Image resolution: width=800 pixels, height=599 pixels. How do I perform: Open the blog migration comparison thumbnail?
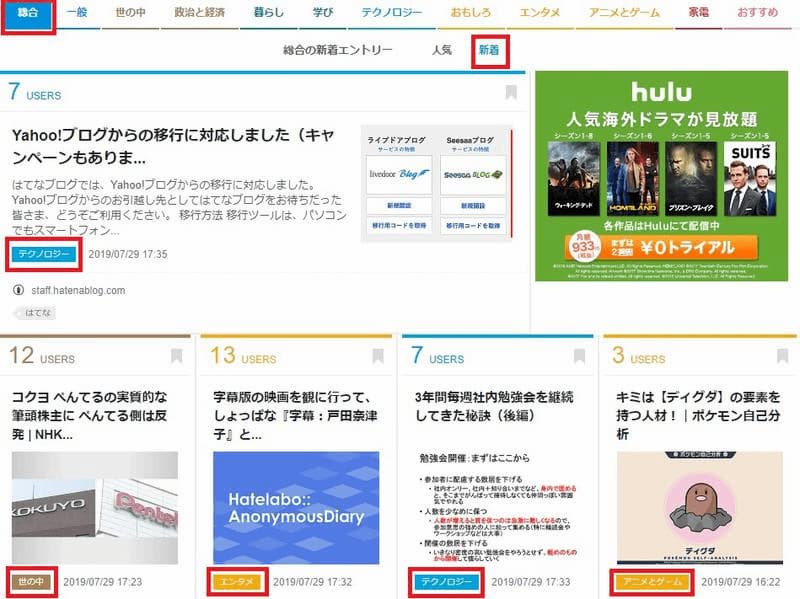pos(436,184)
